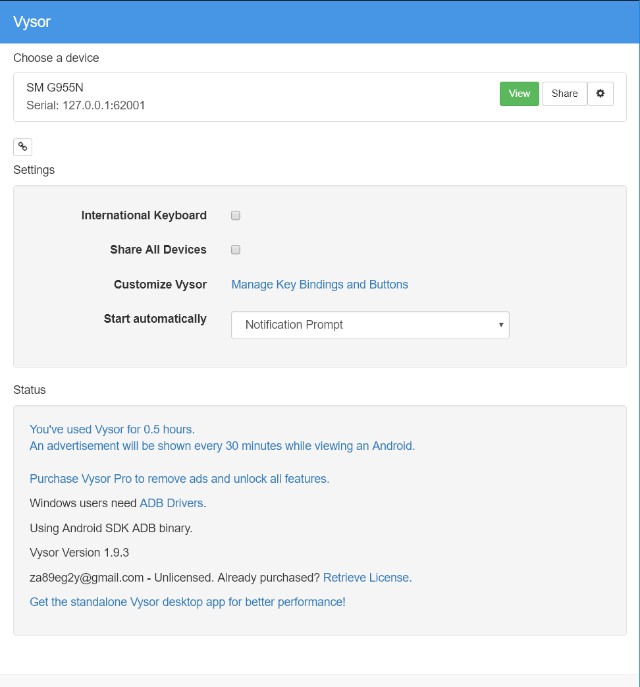This screenshot has width=640, height=687.
Task: Follow the ADB Drivers link
Action: (171, 503)
